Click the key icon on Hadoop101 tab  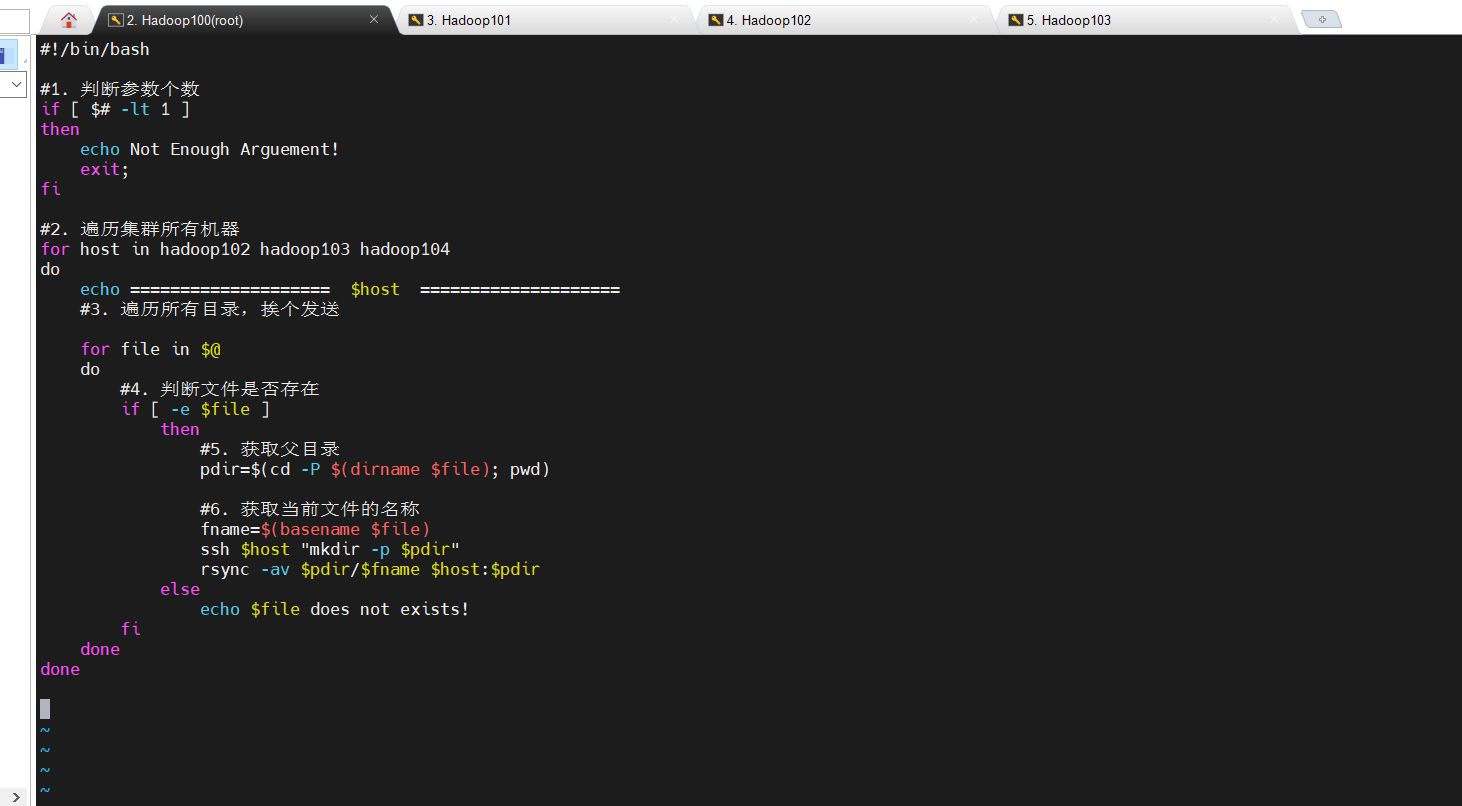point(416,20)
